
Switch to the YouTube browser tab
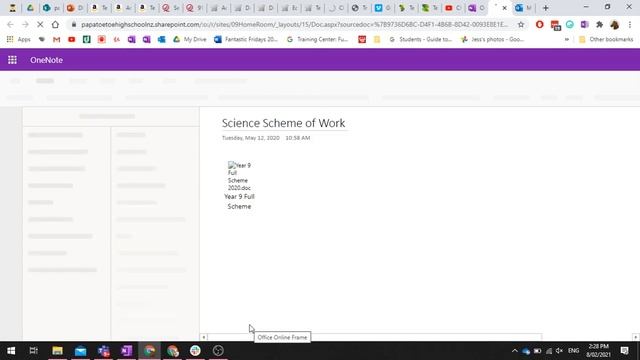pyautogui.click(x=452, y=8)
